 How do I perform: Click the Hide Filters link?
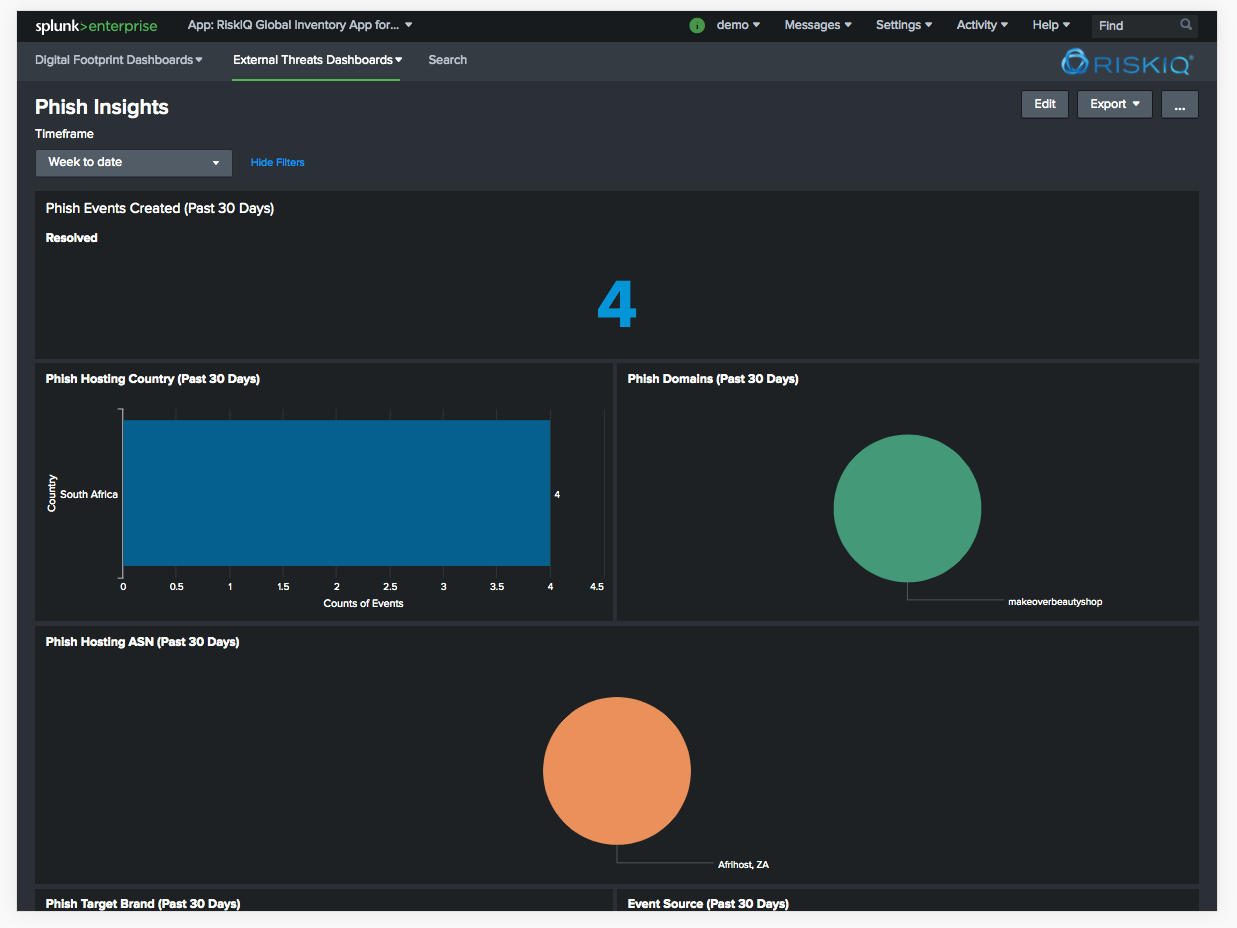pos(278,162)
